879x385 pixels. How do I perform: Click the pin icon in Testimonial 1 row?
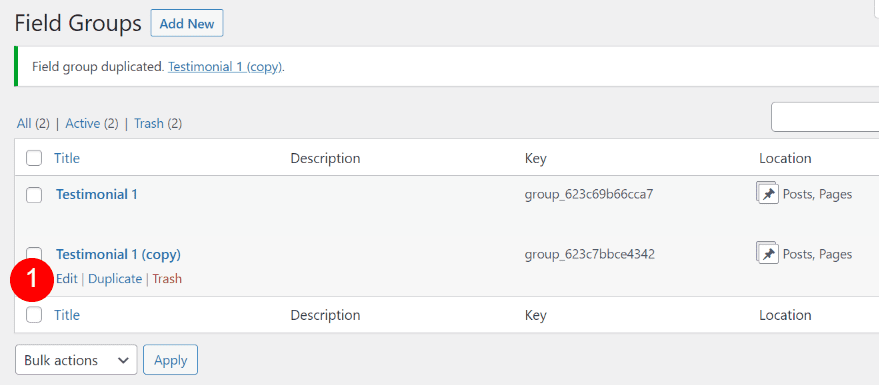767,193
